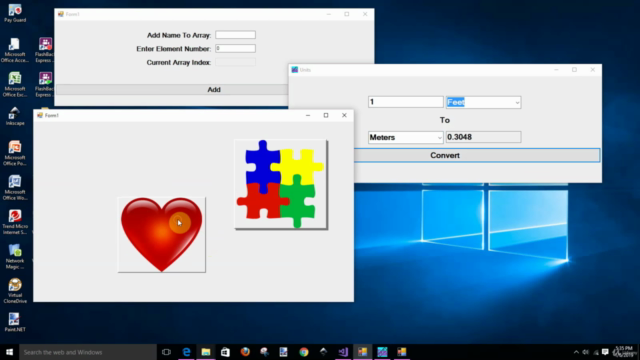This screenshot has width=640, height=360.
Task: Open Microsoft Office PowerPoint desktop shortcut
Action: pyautogui.click(x=15, y=153)
